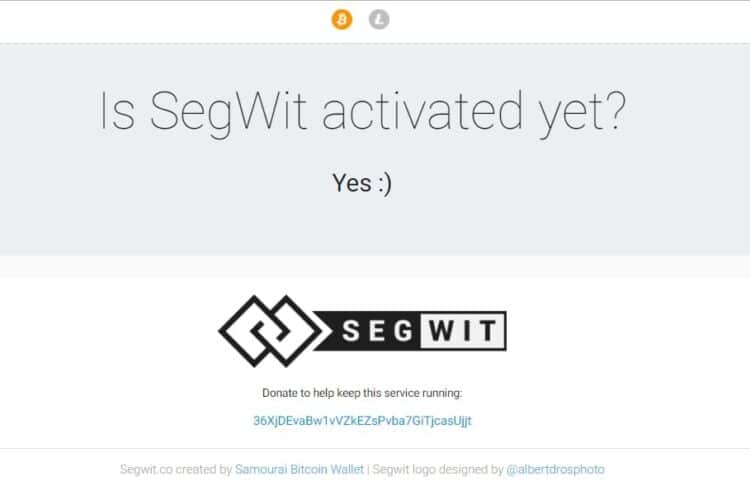Click the word "yet?" in the headline
Screen dimensions: 750x495
coord(580,114)
